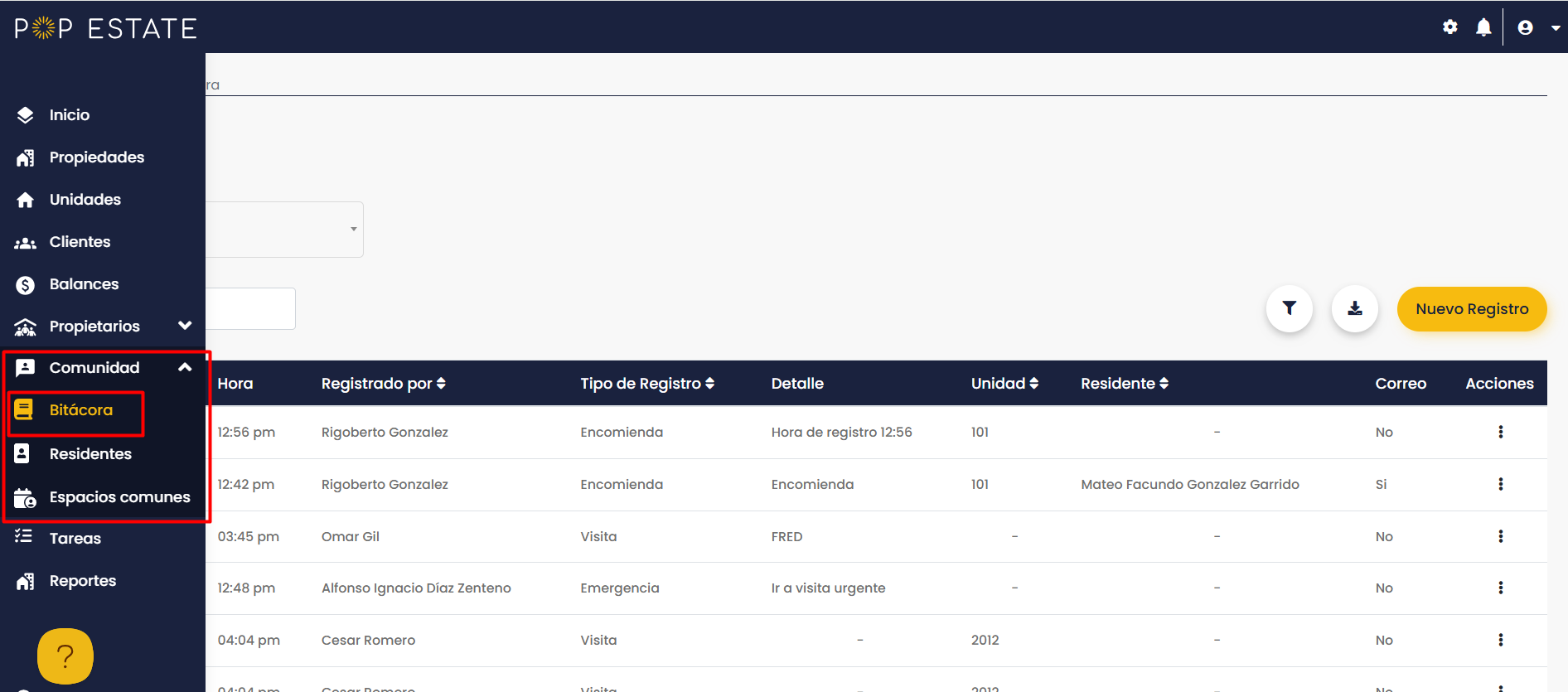Open the filter funnel icon
Screen dimensions: 1568x692
point(1289,308)
